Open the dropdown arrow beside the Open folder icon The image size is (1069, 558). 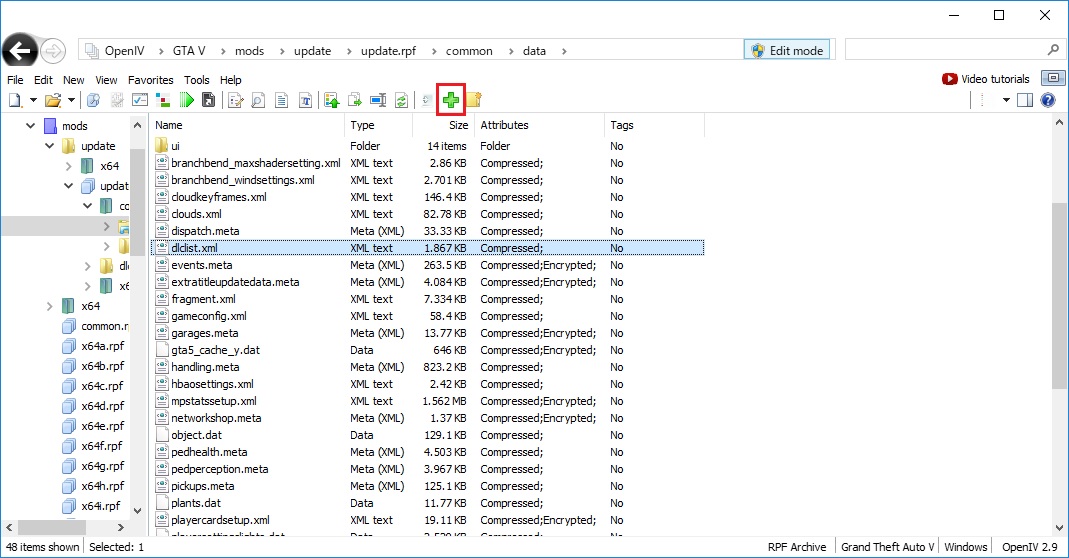[x=72, y=100]
